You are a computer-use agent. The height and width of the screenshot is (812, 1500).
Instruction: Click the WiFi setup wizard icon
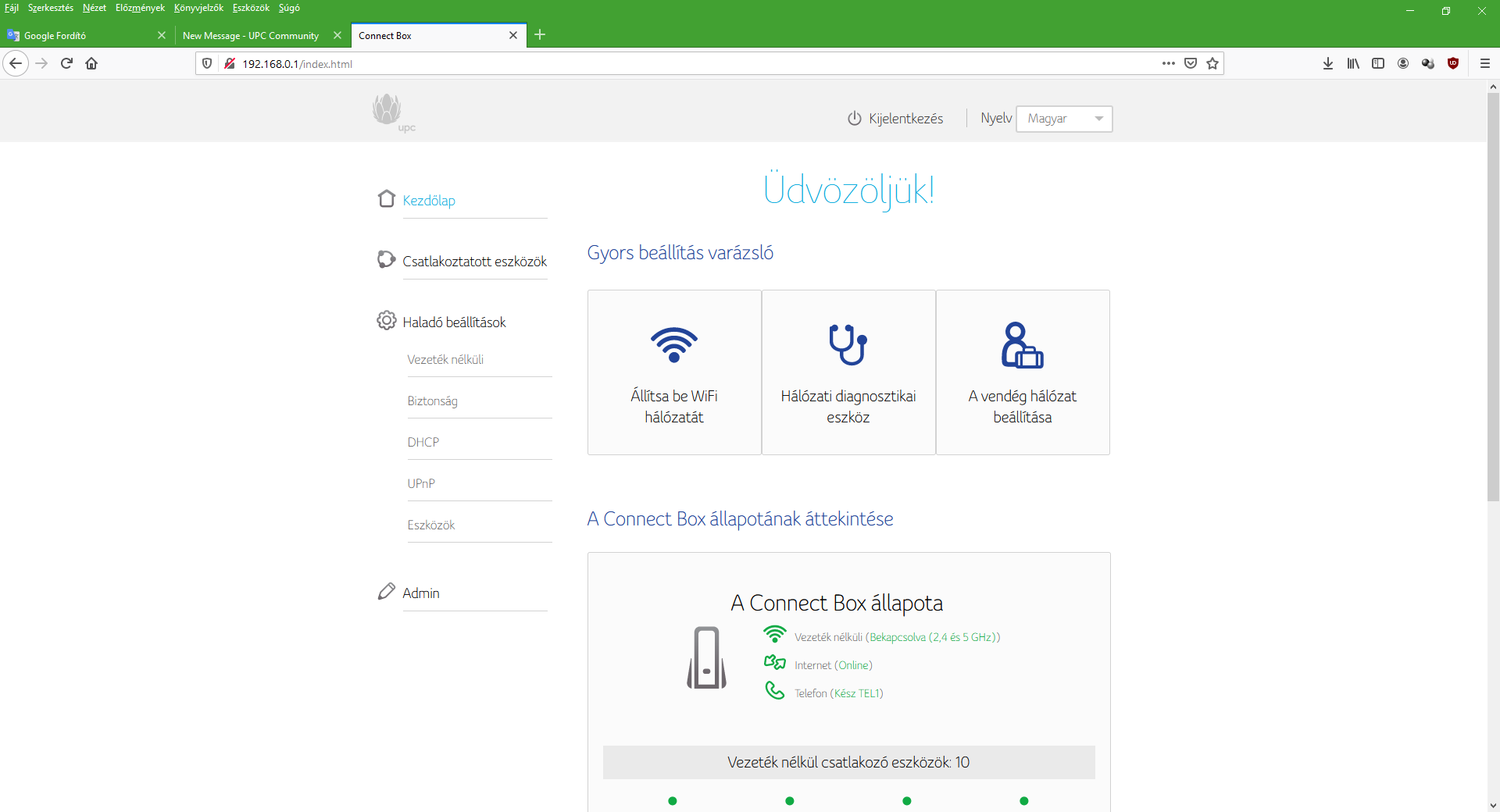pos(673,344)
